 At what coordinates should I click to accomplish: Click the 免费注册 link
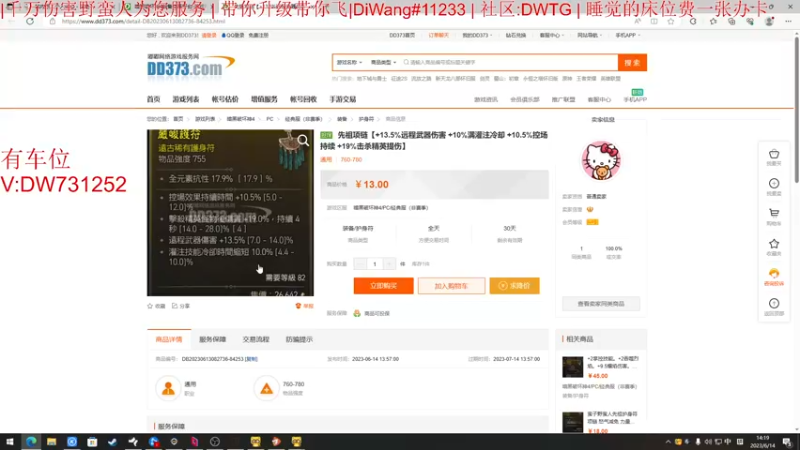click(259, 35)
